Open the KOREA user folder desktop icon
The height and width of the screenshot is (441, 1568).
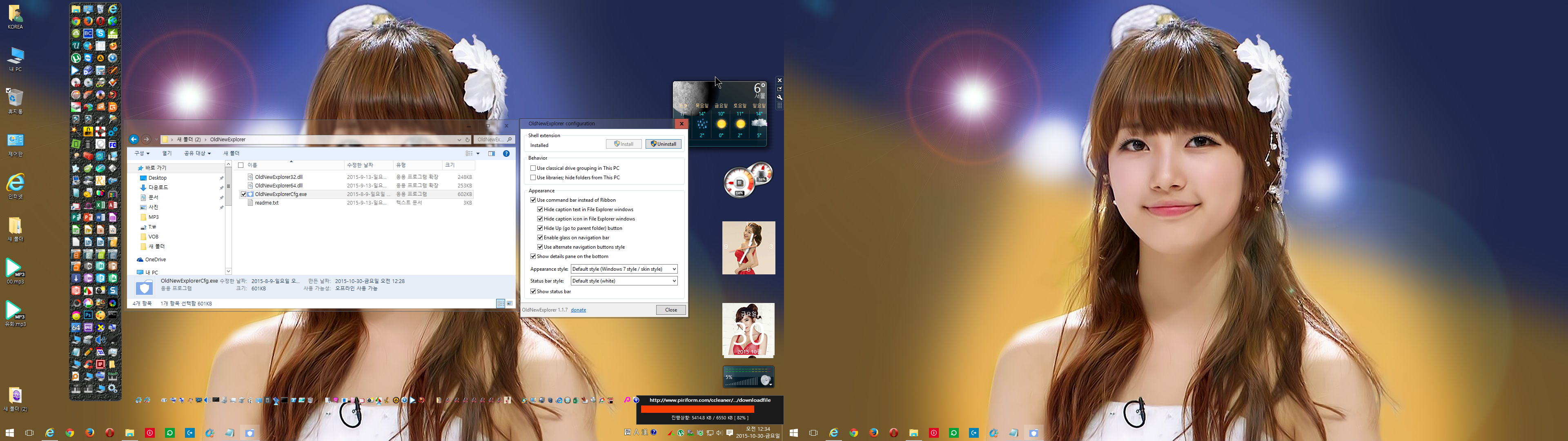point(15,17)
